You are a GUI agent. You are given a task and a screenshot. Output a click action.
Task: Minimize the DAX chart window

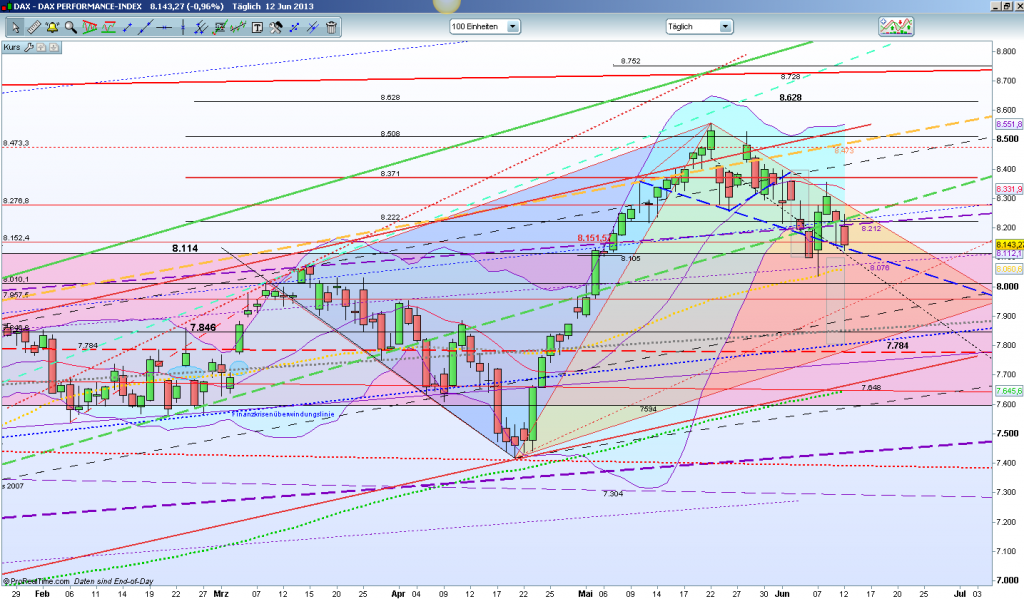[x=995, y=6]
